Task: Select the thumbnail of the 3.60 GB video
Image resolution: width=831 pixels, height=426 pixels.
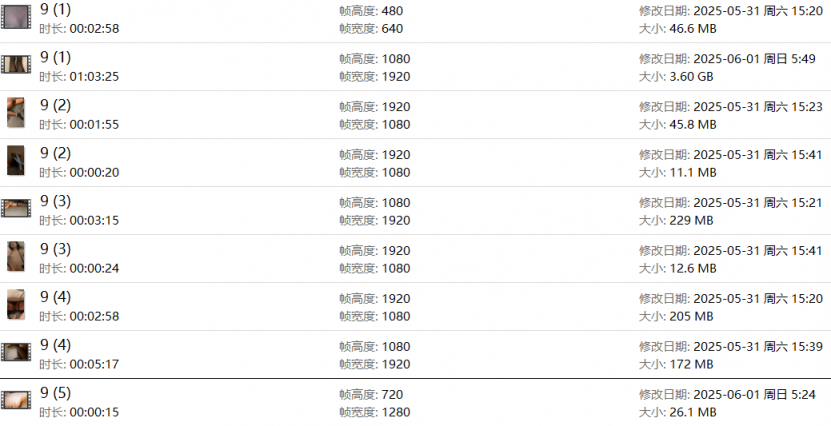Action: tap(16, 66)
